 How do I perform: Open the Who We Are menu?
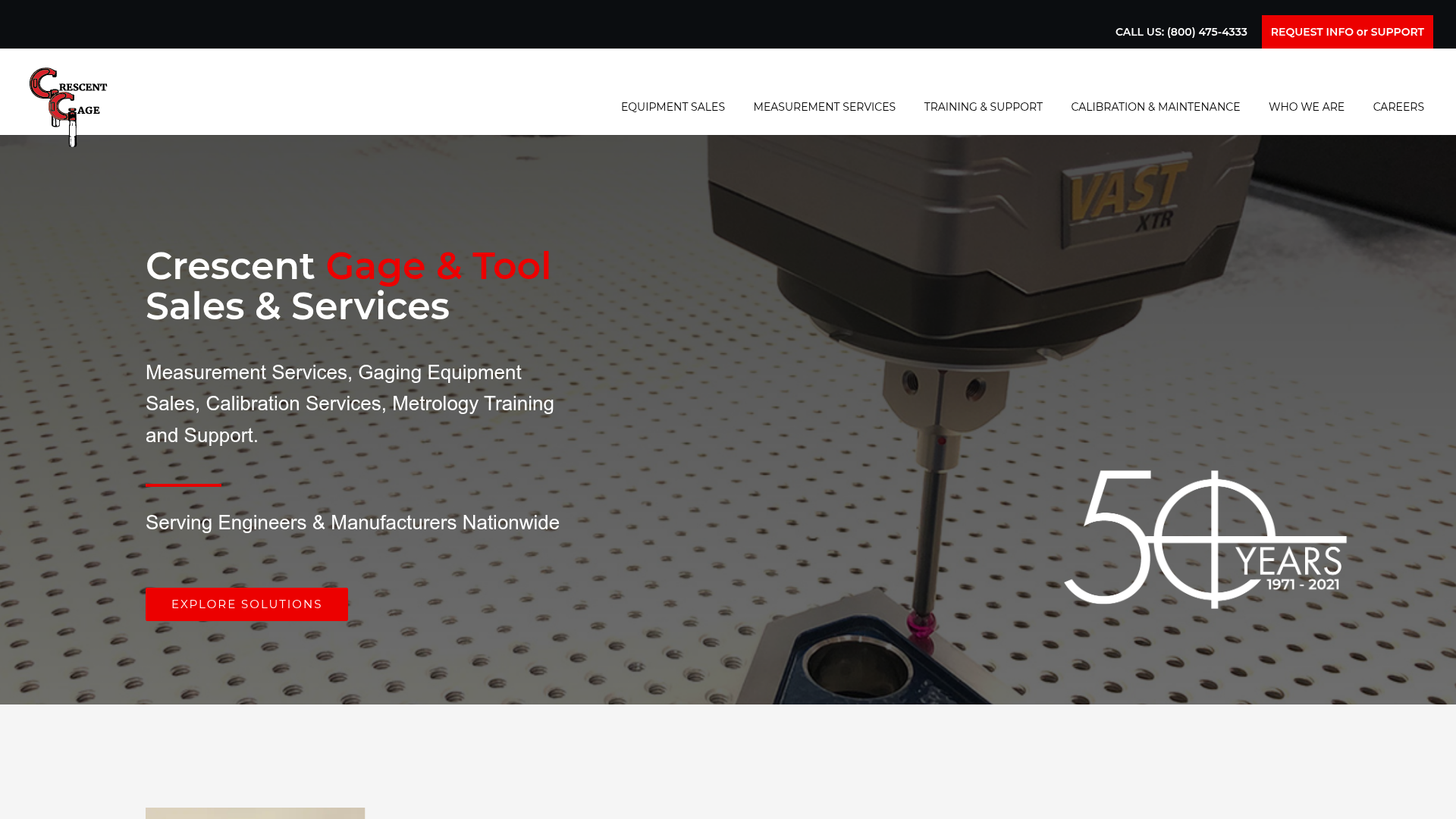(x=1306, y=107)
